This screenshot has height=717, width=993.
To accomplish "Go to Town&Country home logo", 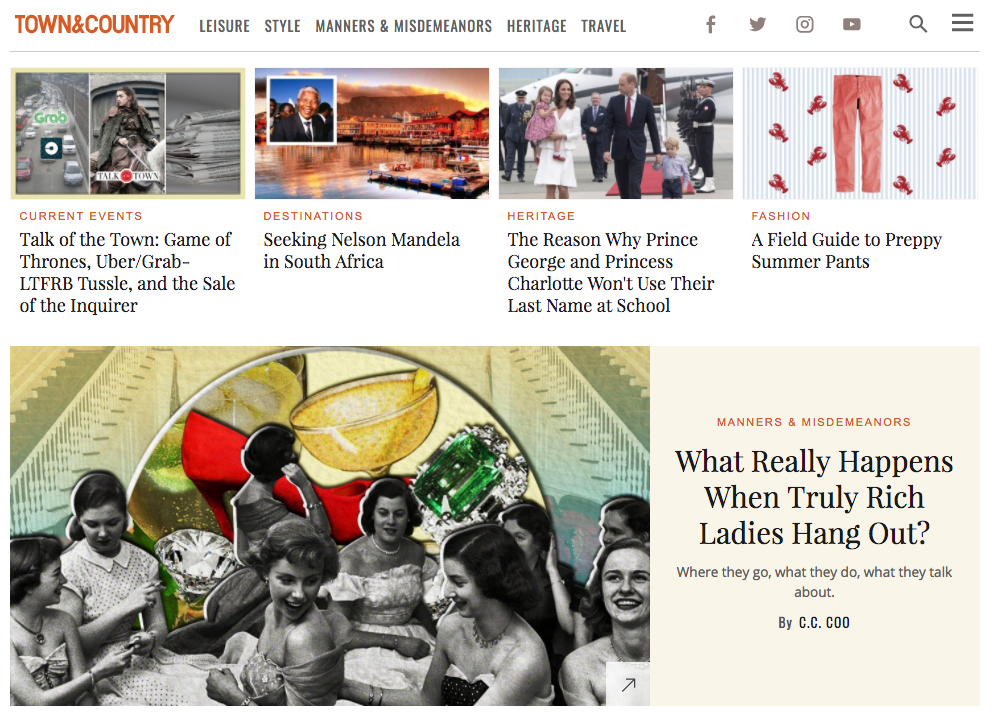I will click(x=94, y=25).
